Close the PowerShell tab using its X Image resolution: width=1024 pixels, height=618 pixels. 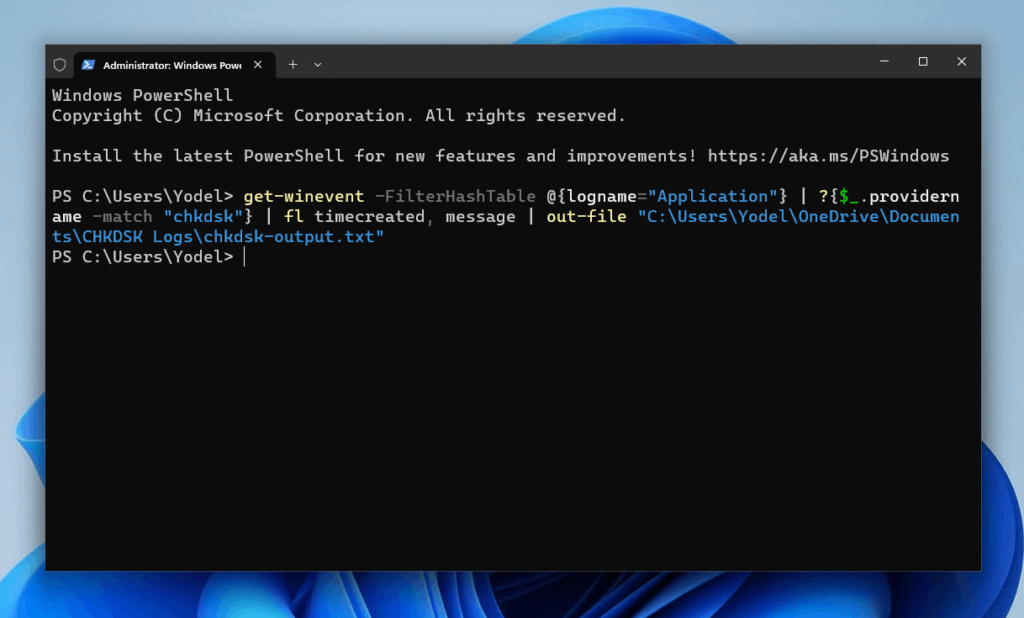[x=257, y=64]
